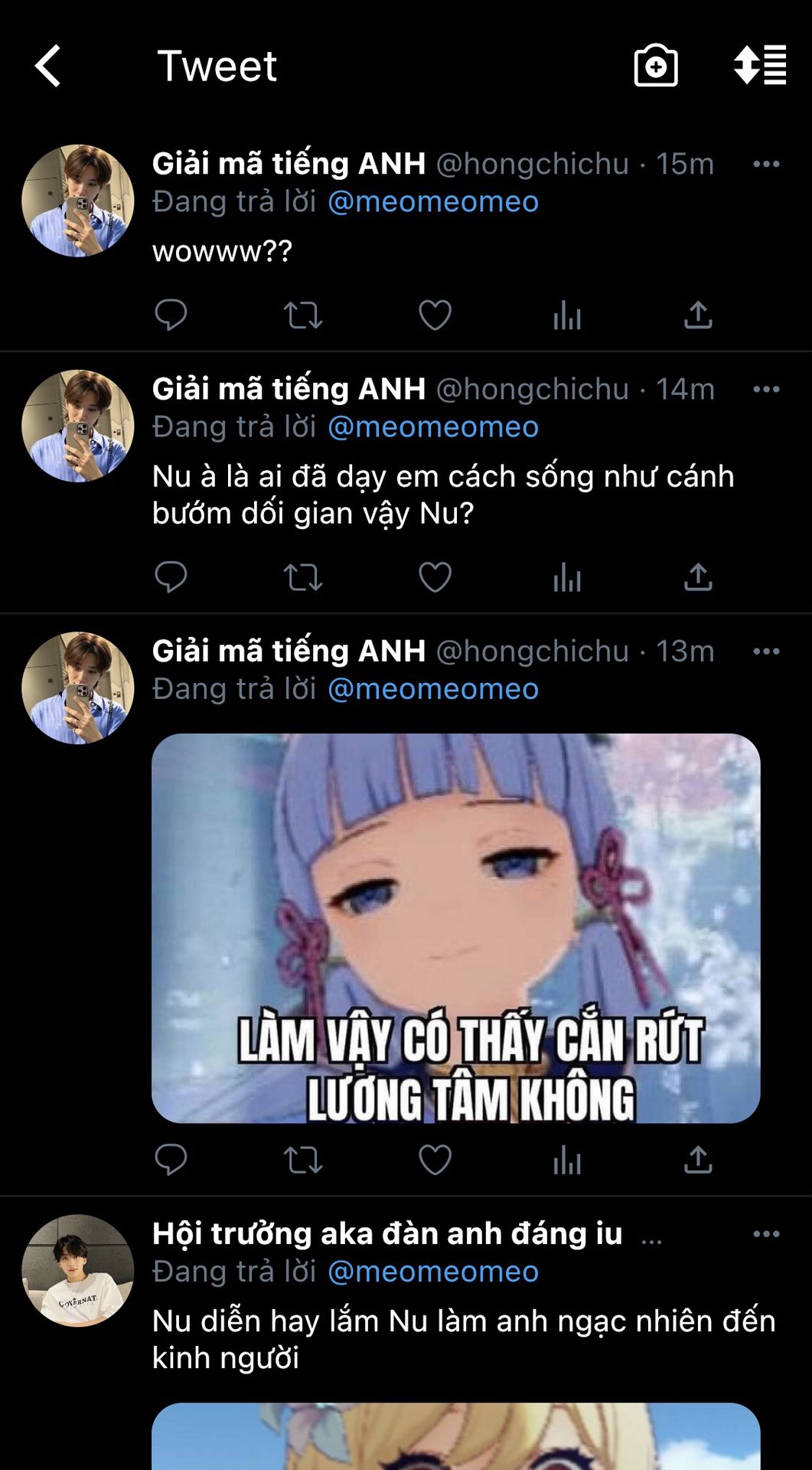Open @meomeomeo mention in Hội trưởng's reply
The height and width of the screenshot is (1470, 812).
point(433,1271)
